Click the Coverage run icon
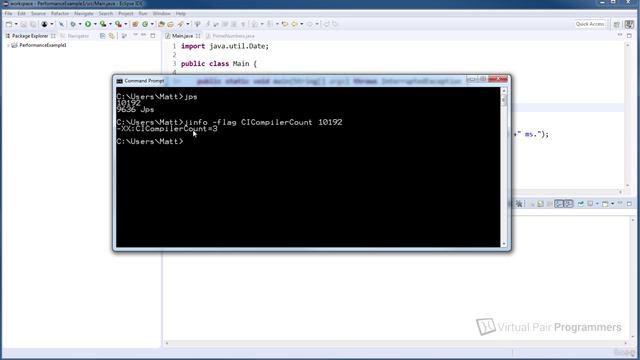The height and width of the screenshot is (360, 640). coord(103,24)
